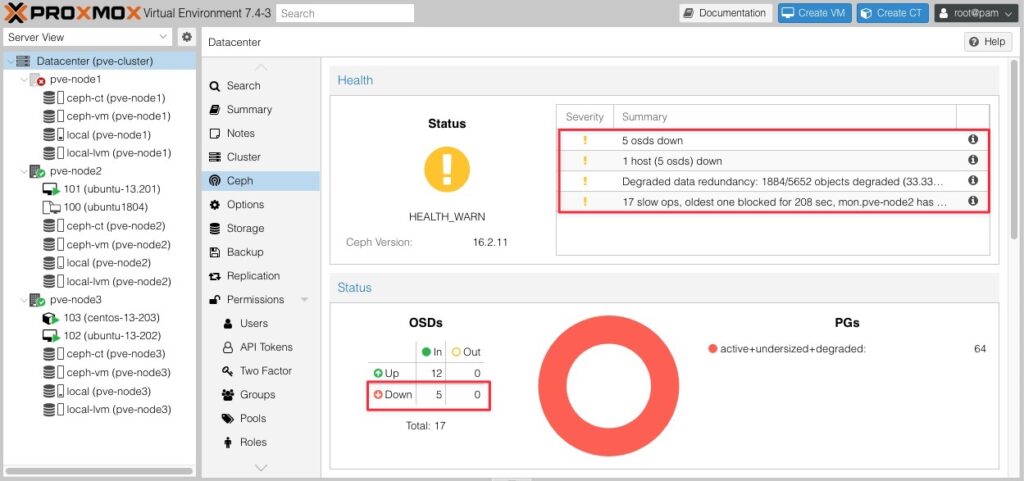Click the Help button
Viewport: 1024px width, 481px height.
click(987, 42)
